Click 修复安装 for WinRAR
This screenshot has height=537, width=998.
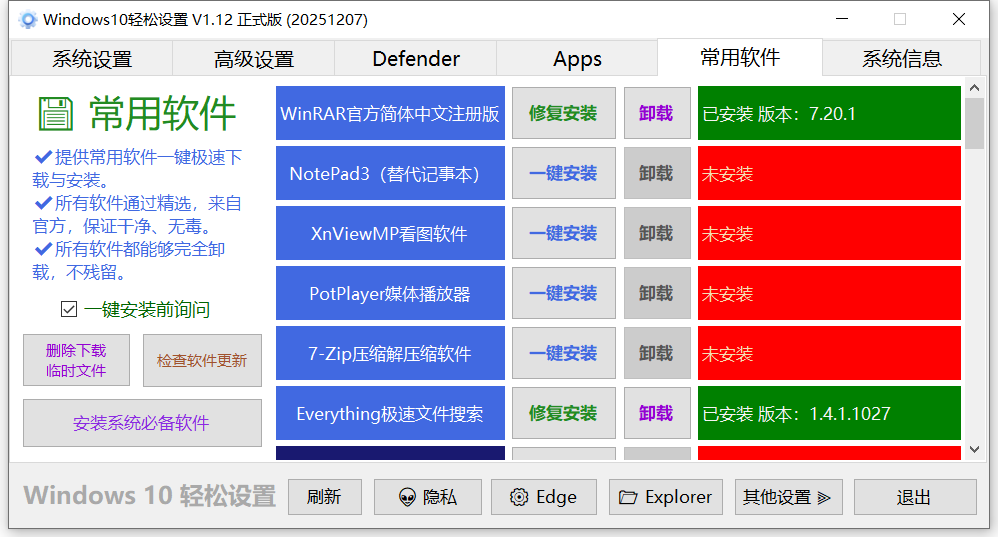(x=563, y=113)
